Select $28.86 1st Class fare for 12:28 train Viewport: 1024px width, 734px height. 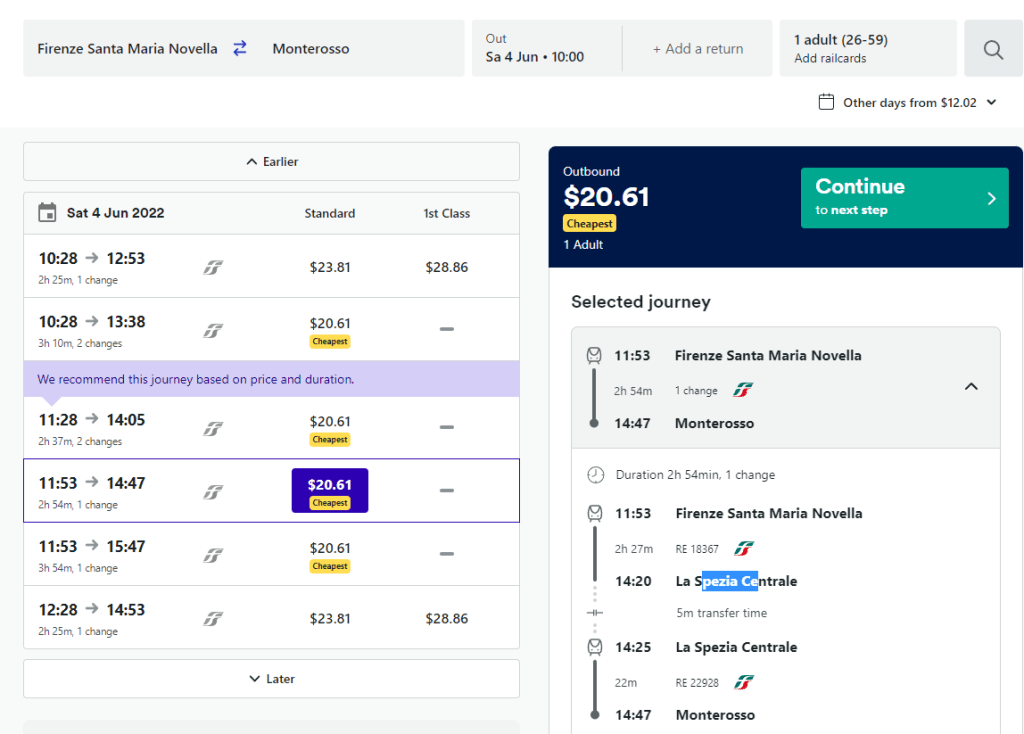(x=446, y=618)
